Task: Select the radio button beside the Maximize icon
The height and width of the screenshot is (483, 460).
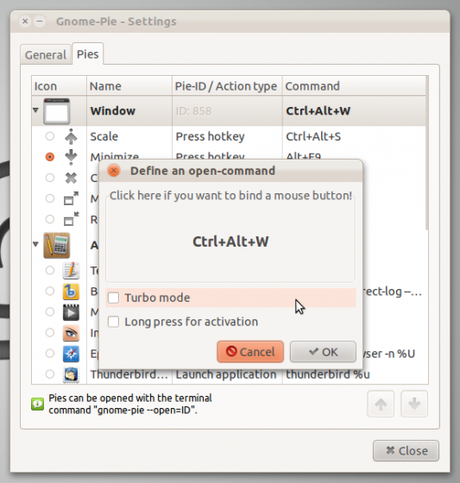Action: coord(50,198)
